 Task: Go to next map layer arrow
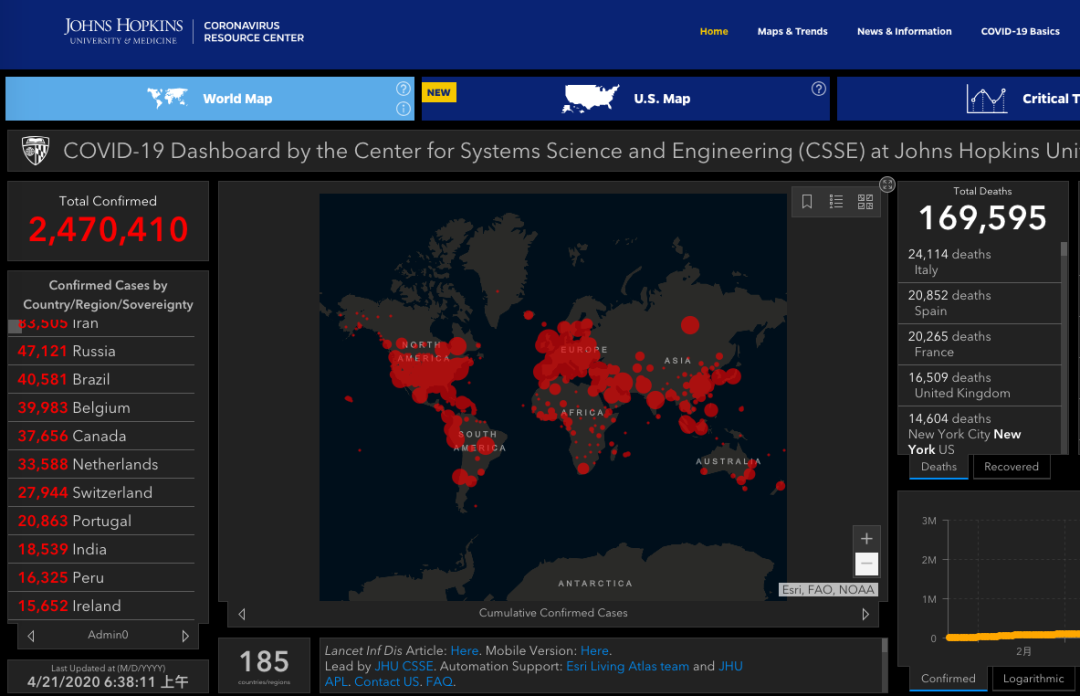coord(865,613)
